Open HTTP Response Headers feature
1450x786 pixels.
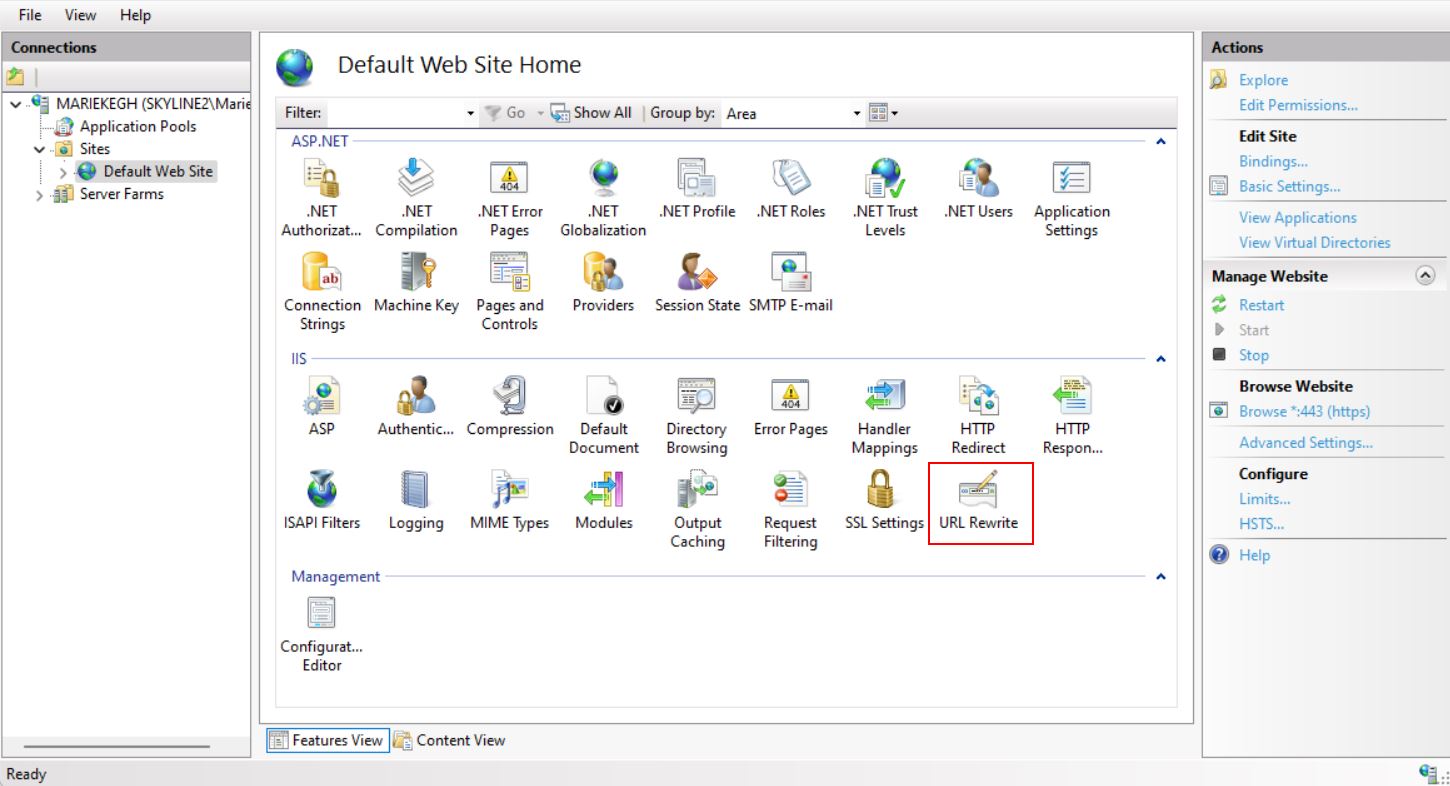(1072, 416)
